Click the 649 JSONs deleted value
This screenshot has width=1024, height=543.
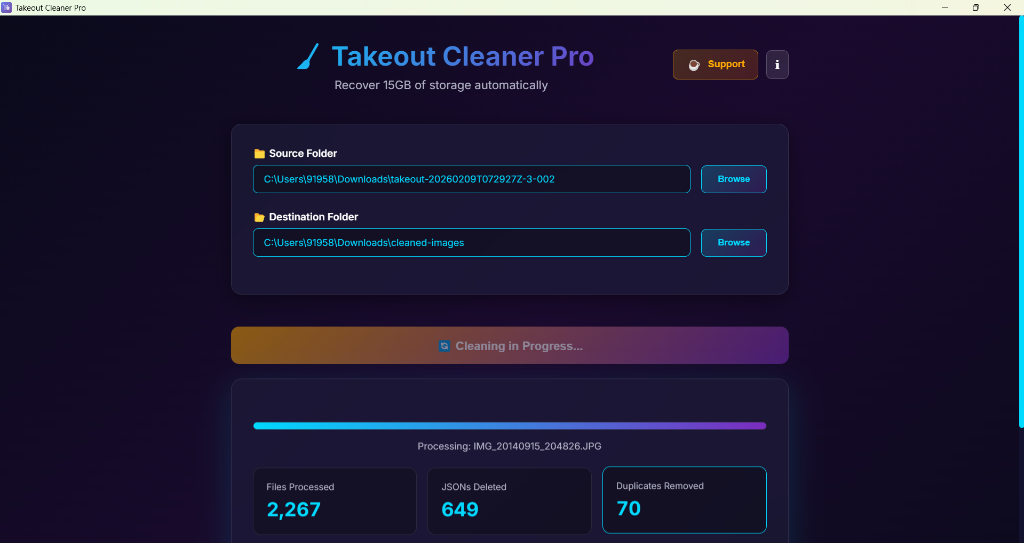tap(460, 510)
